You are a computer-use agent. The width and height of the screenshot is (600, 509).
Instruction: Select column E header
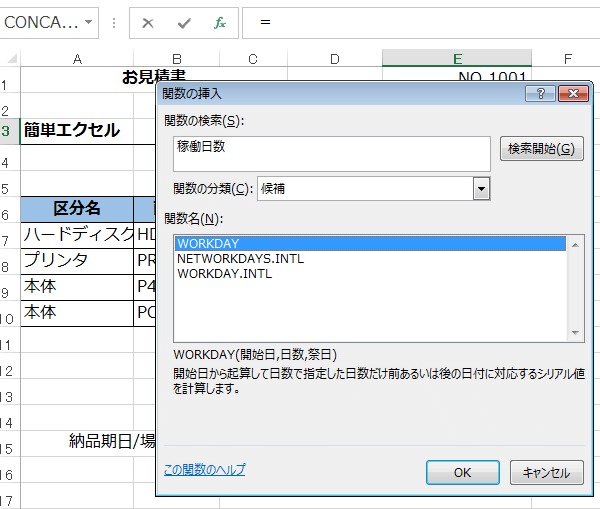456,58
